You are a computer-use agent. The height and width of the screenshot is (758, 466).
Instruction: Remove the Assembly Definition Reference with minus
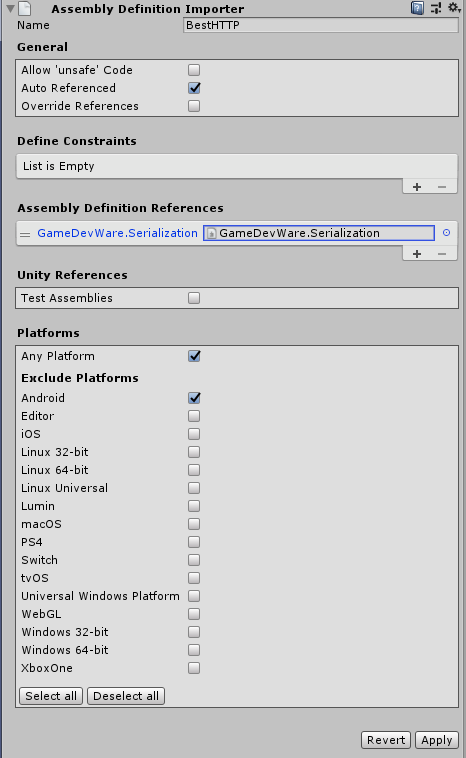442,254
